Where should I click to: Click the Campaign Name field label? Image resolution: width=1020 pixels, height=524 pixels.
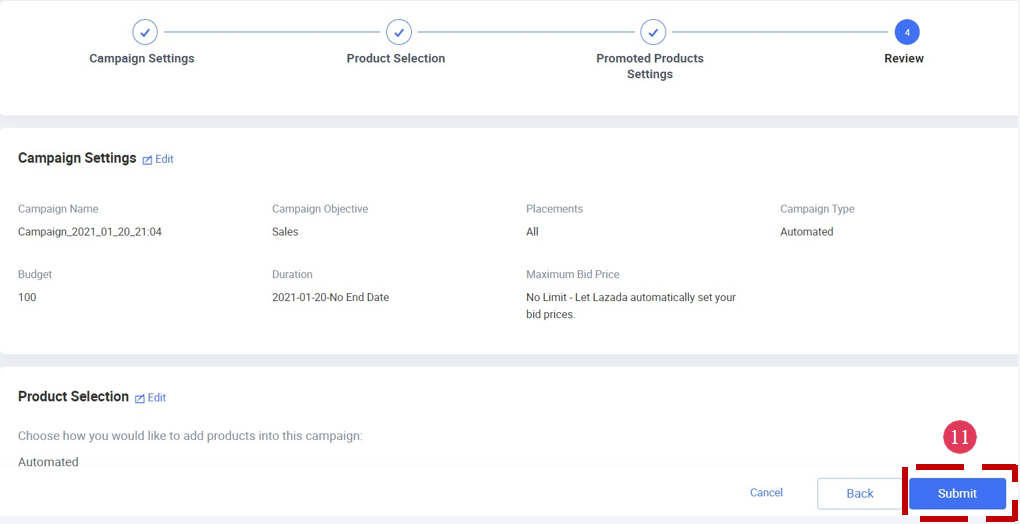(59, 209)
